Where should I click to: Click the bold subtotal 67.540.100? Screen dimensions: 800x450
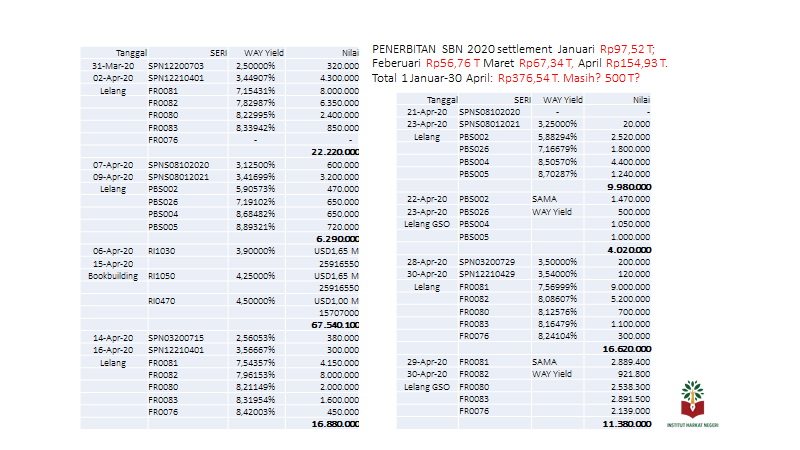click(335, 326)
